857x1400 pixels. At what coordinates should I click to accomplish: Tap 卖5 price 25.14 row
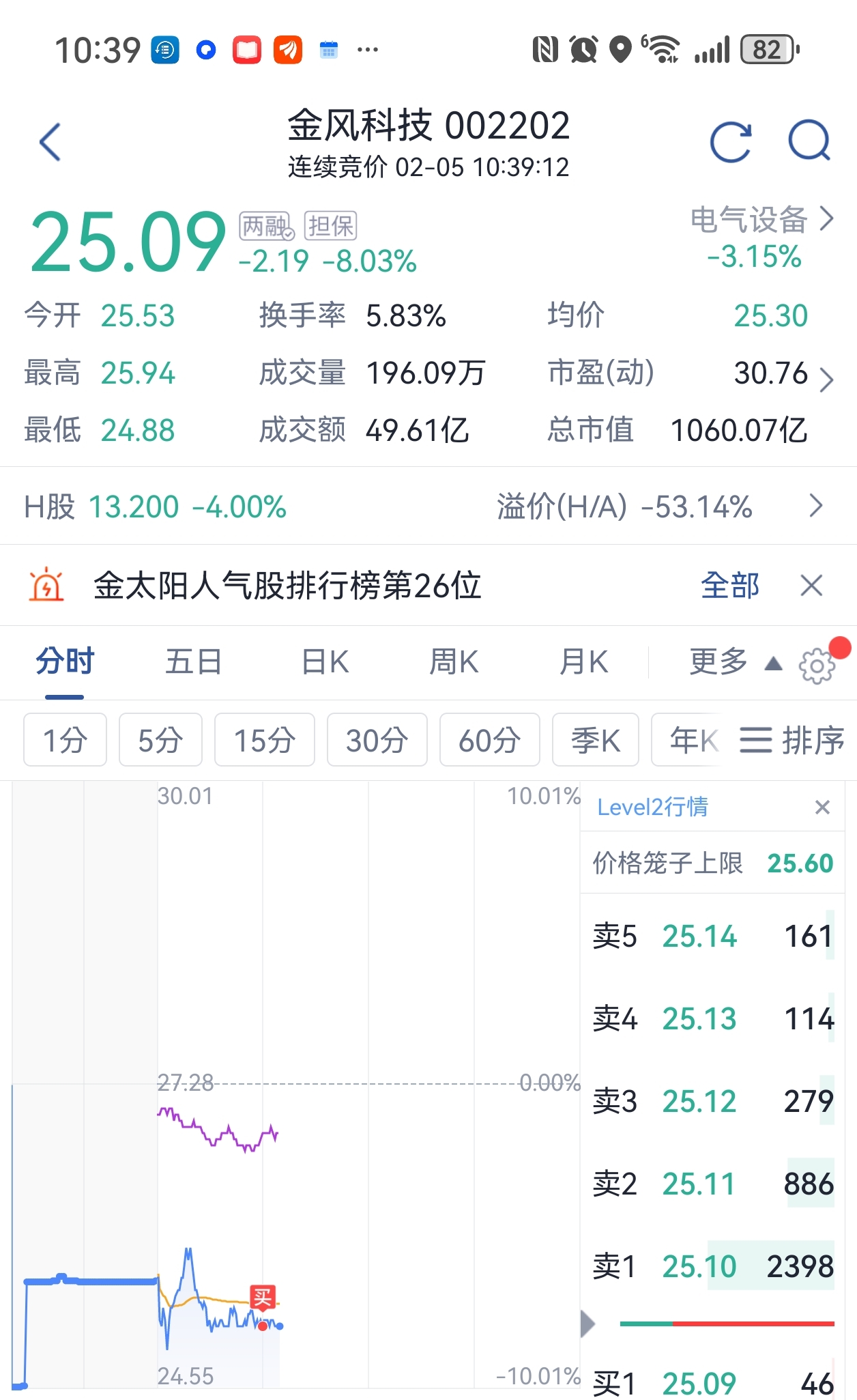click(712, 936)
